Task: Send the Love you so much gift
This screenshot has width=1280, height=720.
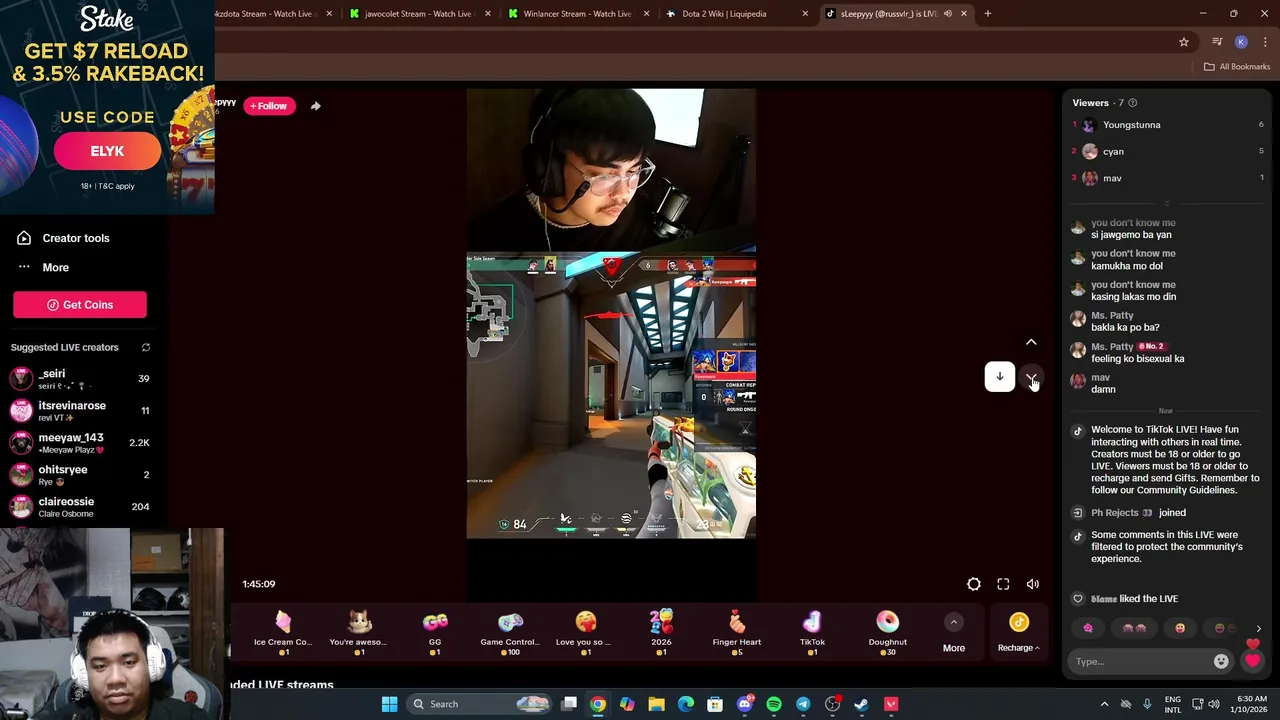Action: click(x=586, y=634)
